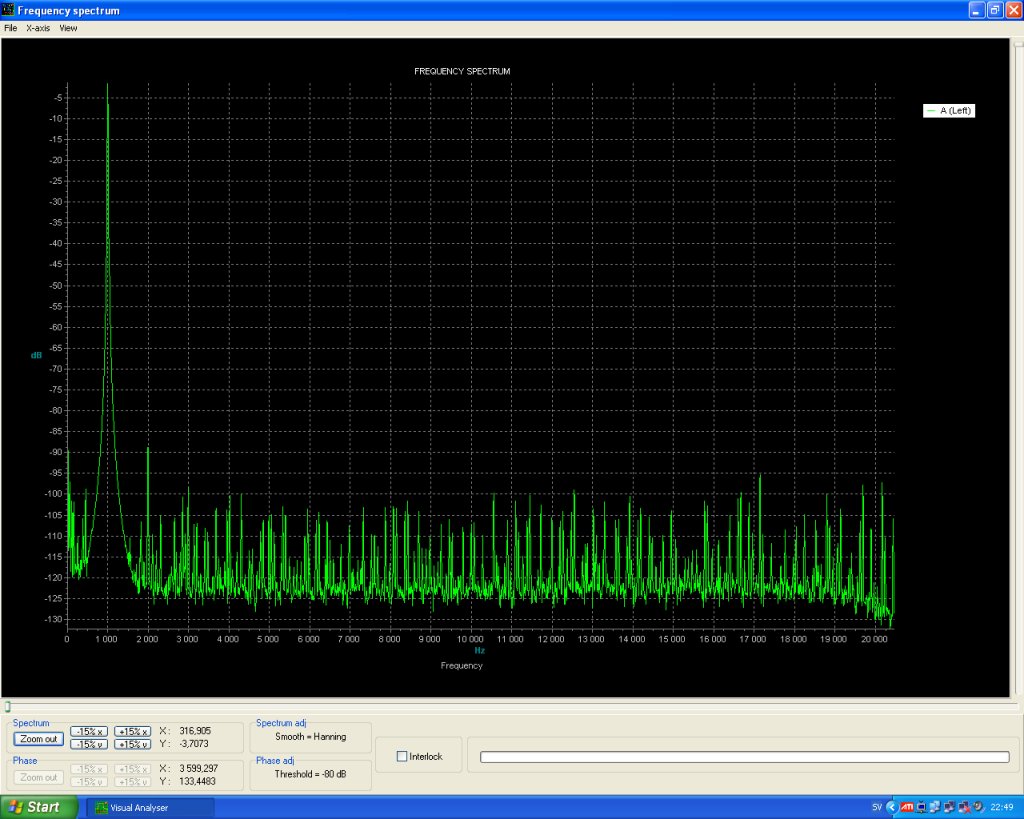Select Visual Analyser taskbar button
1024x819 pixels.
coord(150,807)
